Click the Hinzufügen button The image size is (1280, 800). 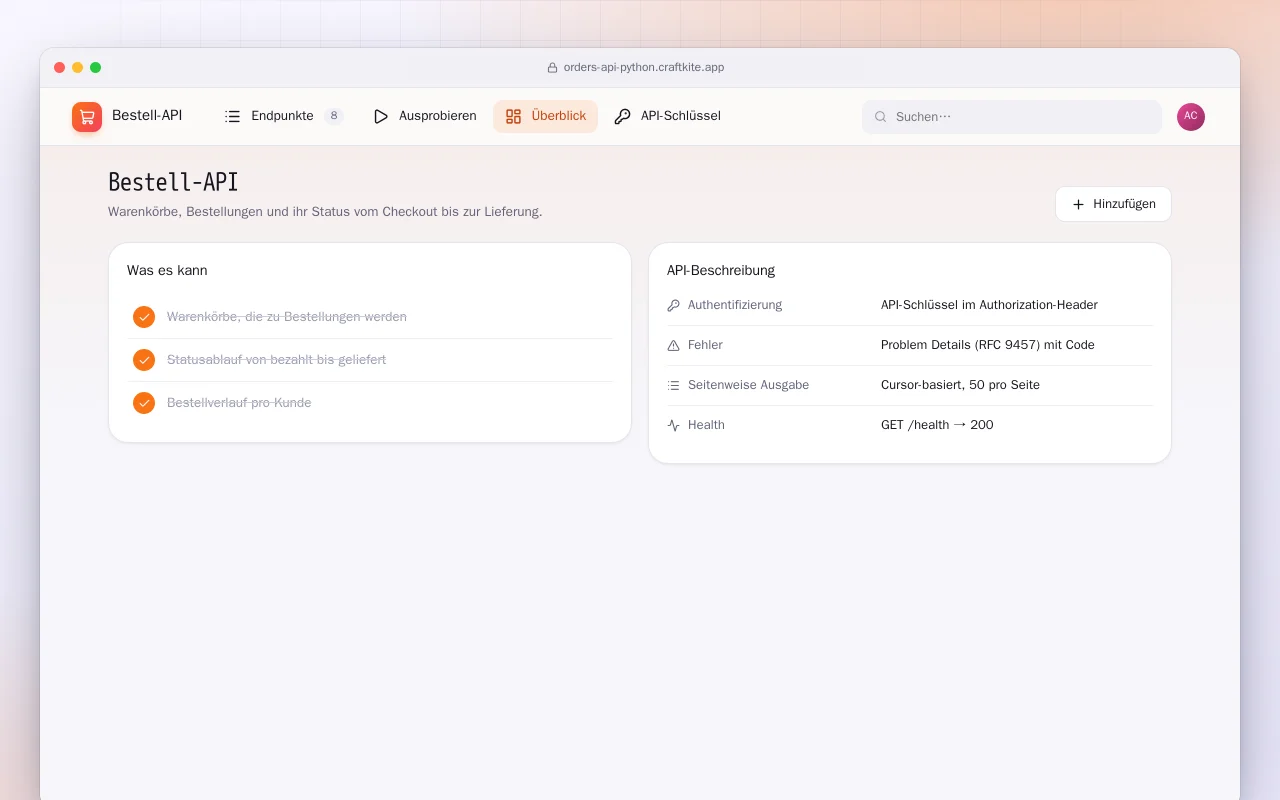tap(1113, 204)
